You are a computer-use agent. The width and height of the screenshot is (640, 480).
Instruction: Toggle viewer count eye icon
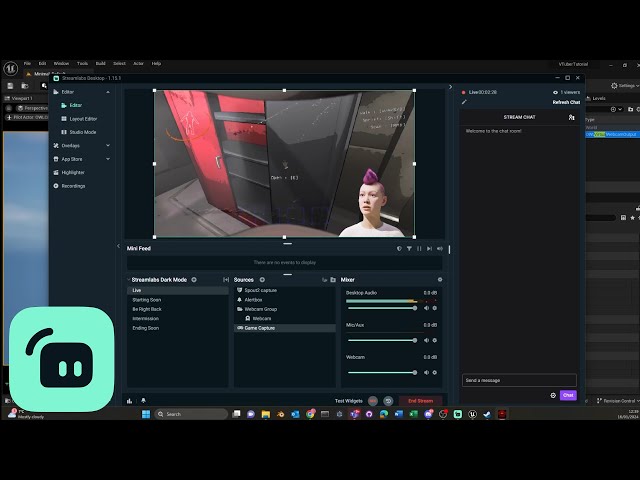point(555,93)
